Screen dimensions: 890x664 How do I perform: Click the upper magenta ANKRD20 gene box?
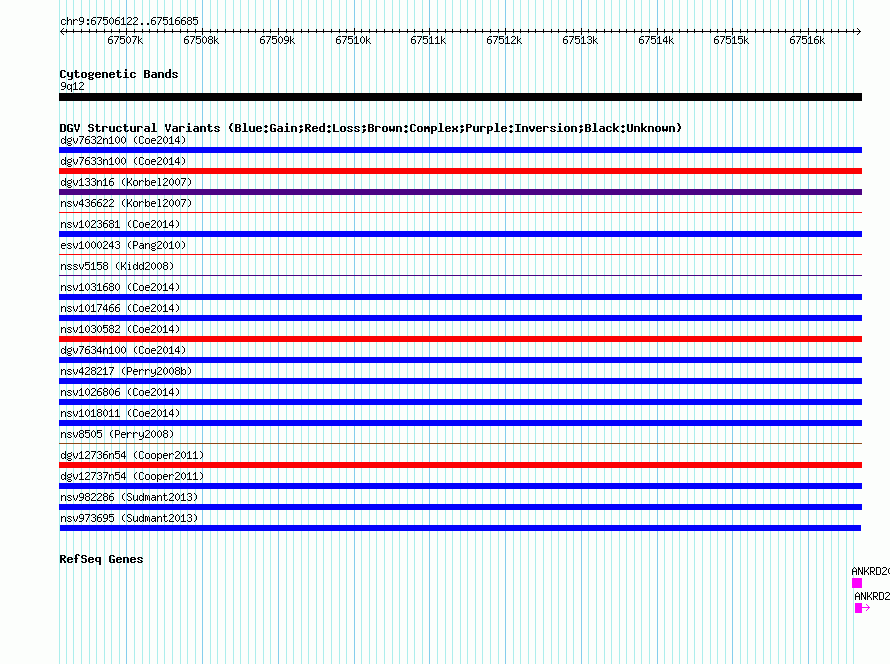[857, 583]
